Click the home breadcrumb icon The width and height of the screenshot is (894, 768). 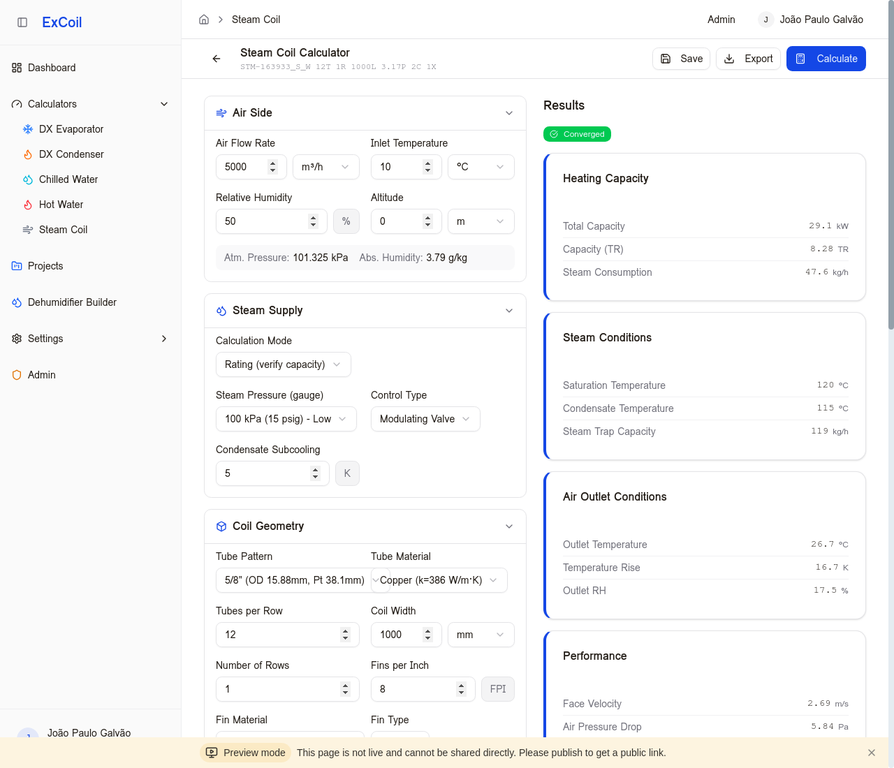[204, 19]
